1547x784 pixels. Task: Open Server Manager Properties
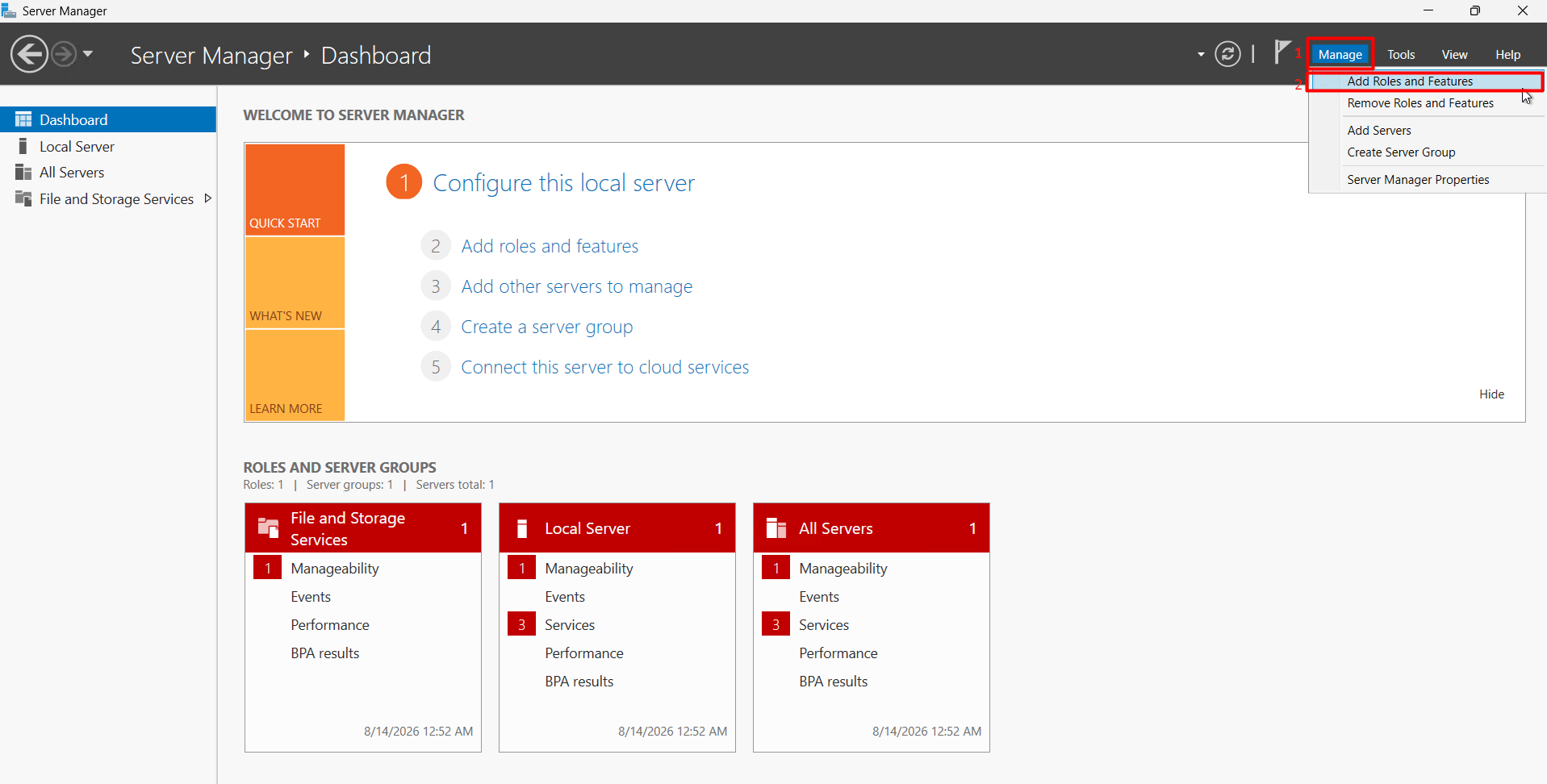[x=1426, y=180]
